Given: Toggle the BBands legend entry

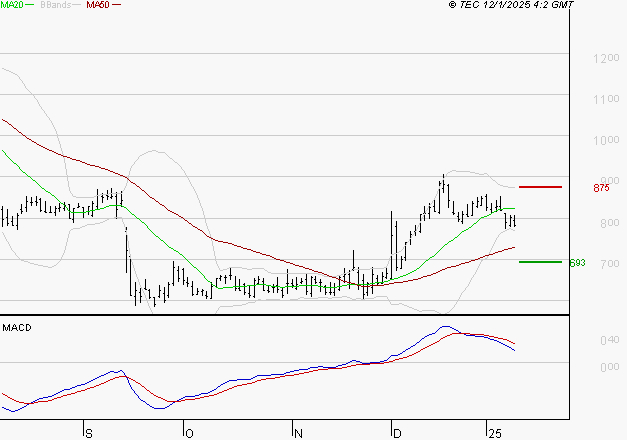Looking at the screenshot, I should click(56, 5).
